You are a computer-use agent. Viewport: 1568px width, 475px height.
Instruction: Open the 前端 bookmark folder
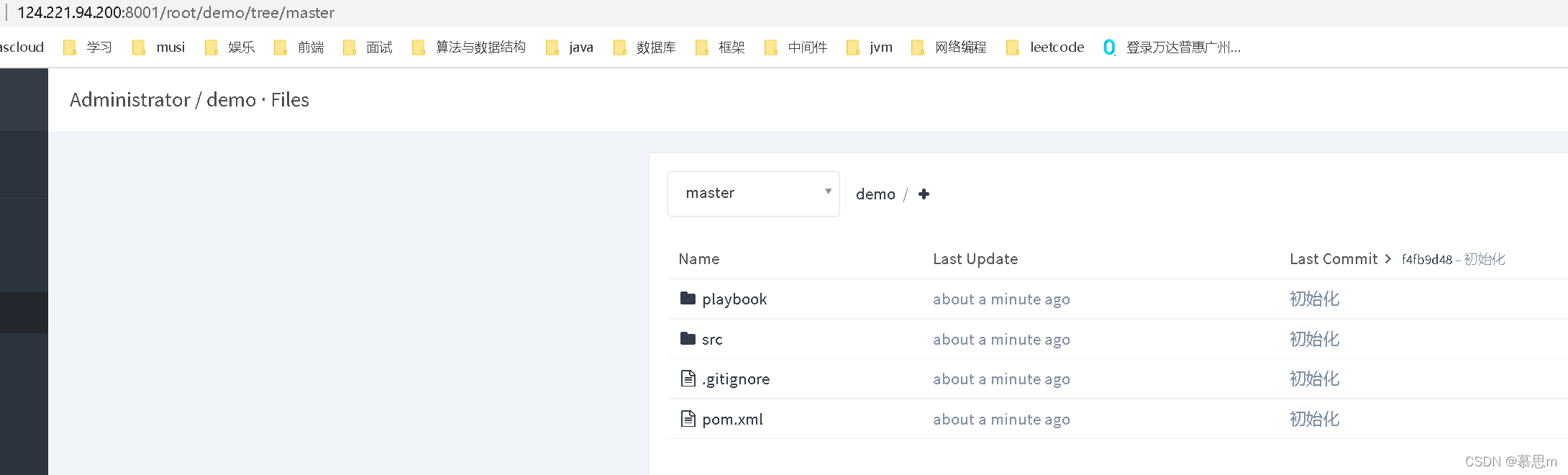[299, 47]
